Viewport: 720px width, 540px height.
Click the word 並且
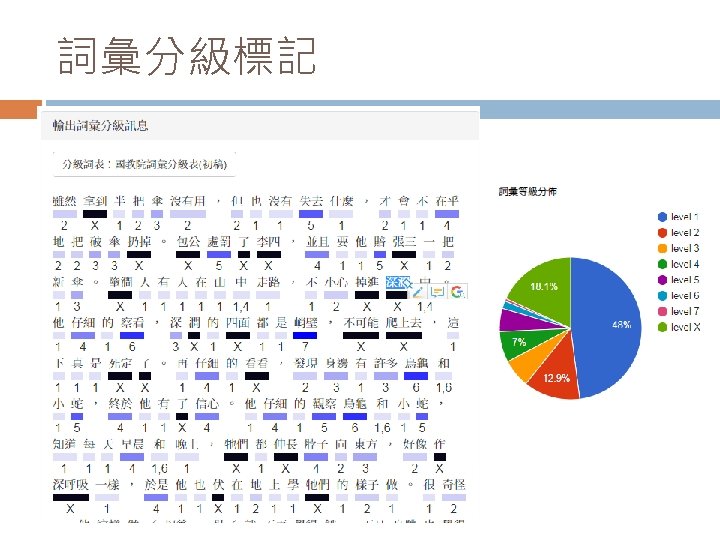pos(317,242)
